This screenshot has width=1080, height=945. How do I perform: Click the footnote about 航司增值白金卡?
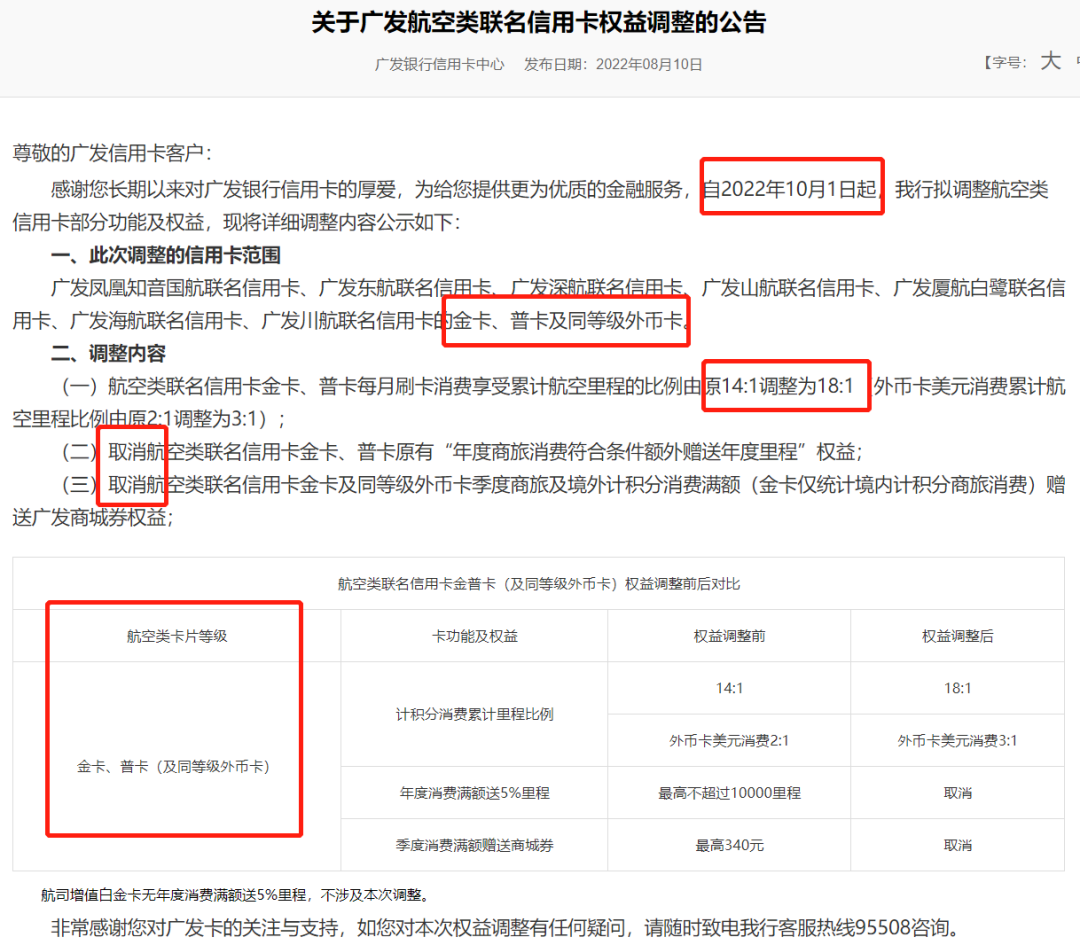(x=236, y=895)
